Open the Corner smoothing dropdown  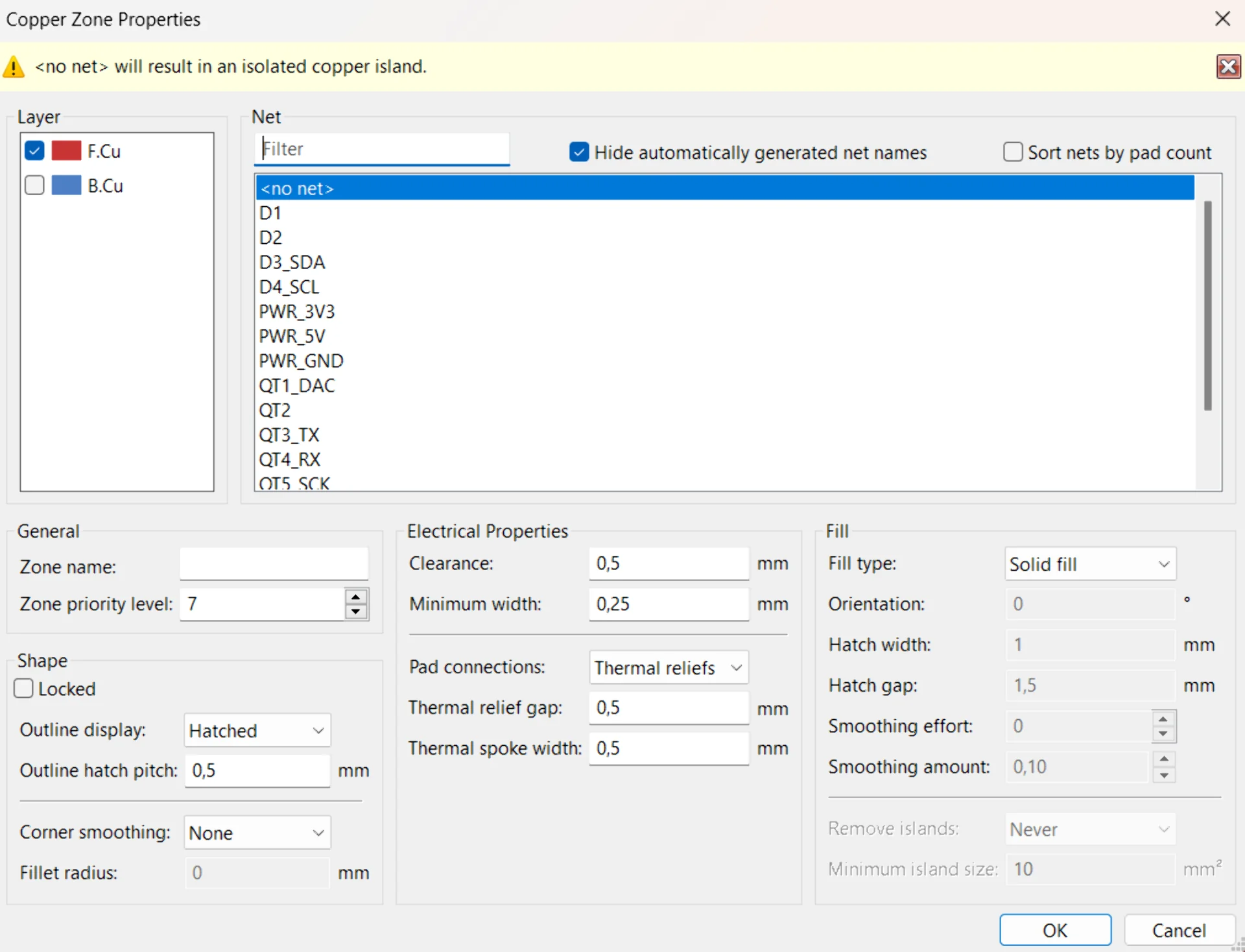(257, 833)
